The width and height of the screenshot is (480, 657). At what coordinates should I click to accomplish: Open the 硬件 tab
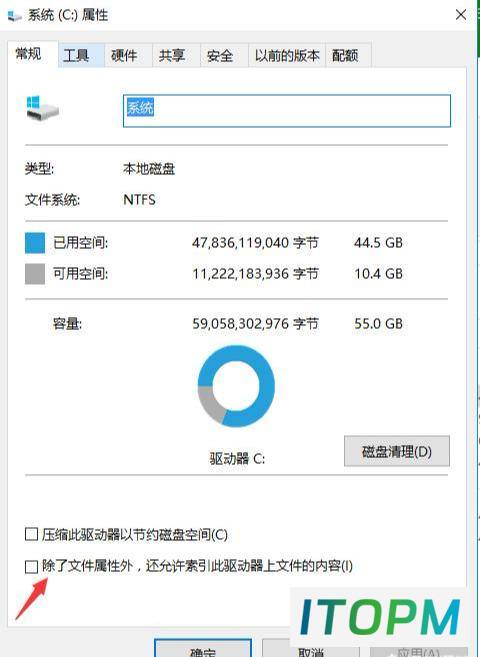pos(128,55)
